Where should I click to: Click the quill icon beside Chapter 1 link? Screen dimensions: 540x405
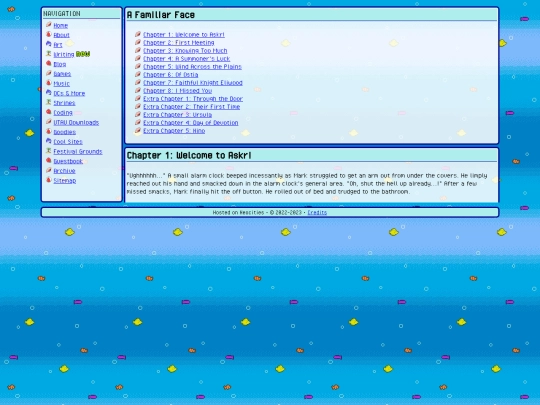pos(138,34)
